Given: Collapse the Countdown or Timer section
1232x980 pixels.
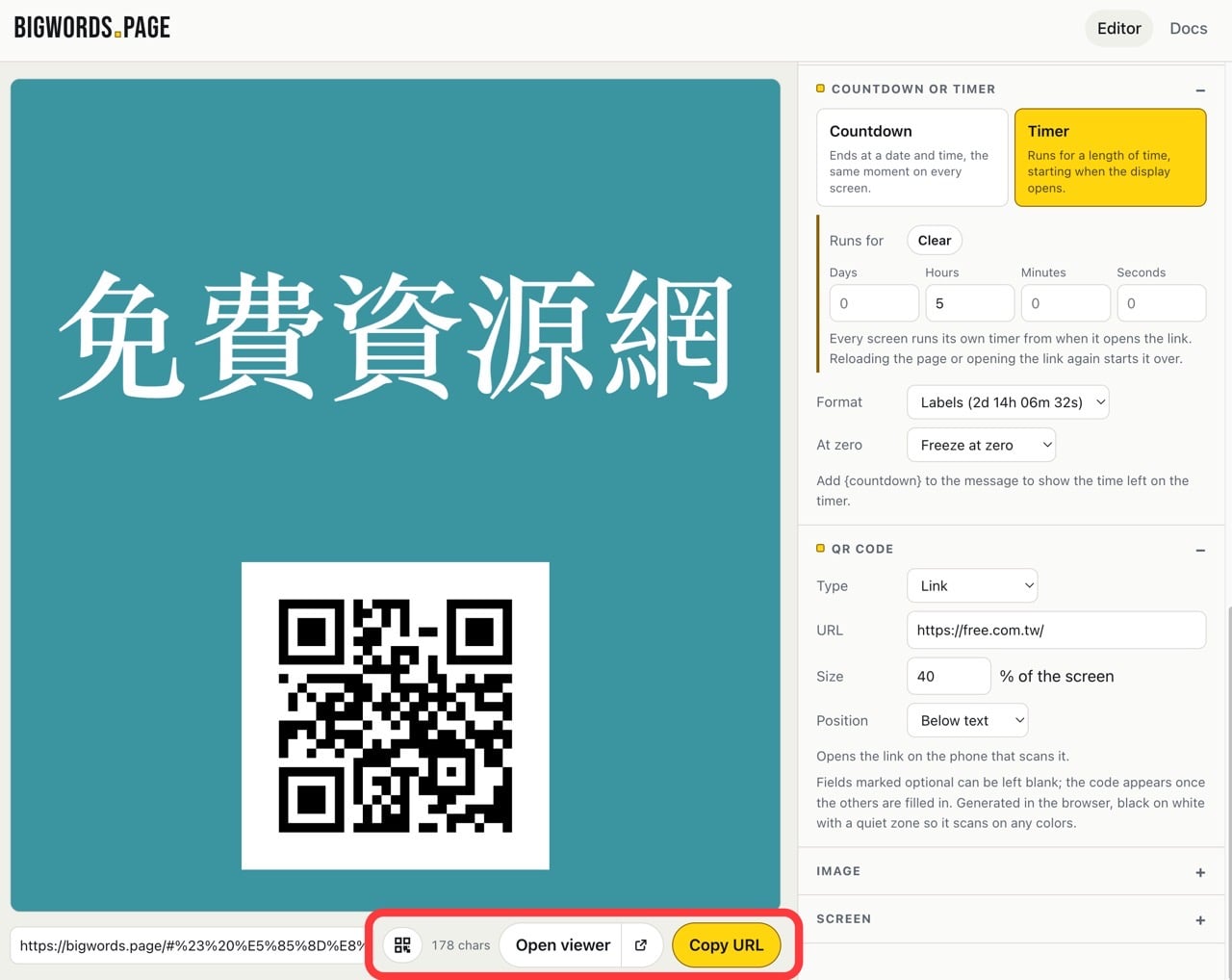Looking at the screenshot, I should click(x=1200, y=90).
